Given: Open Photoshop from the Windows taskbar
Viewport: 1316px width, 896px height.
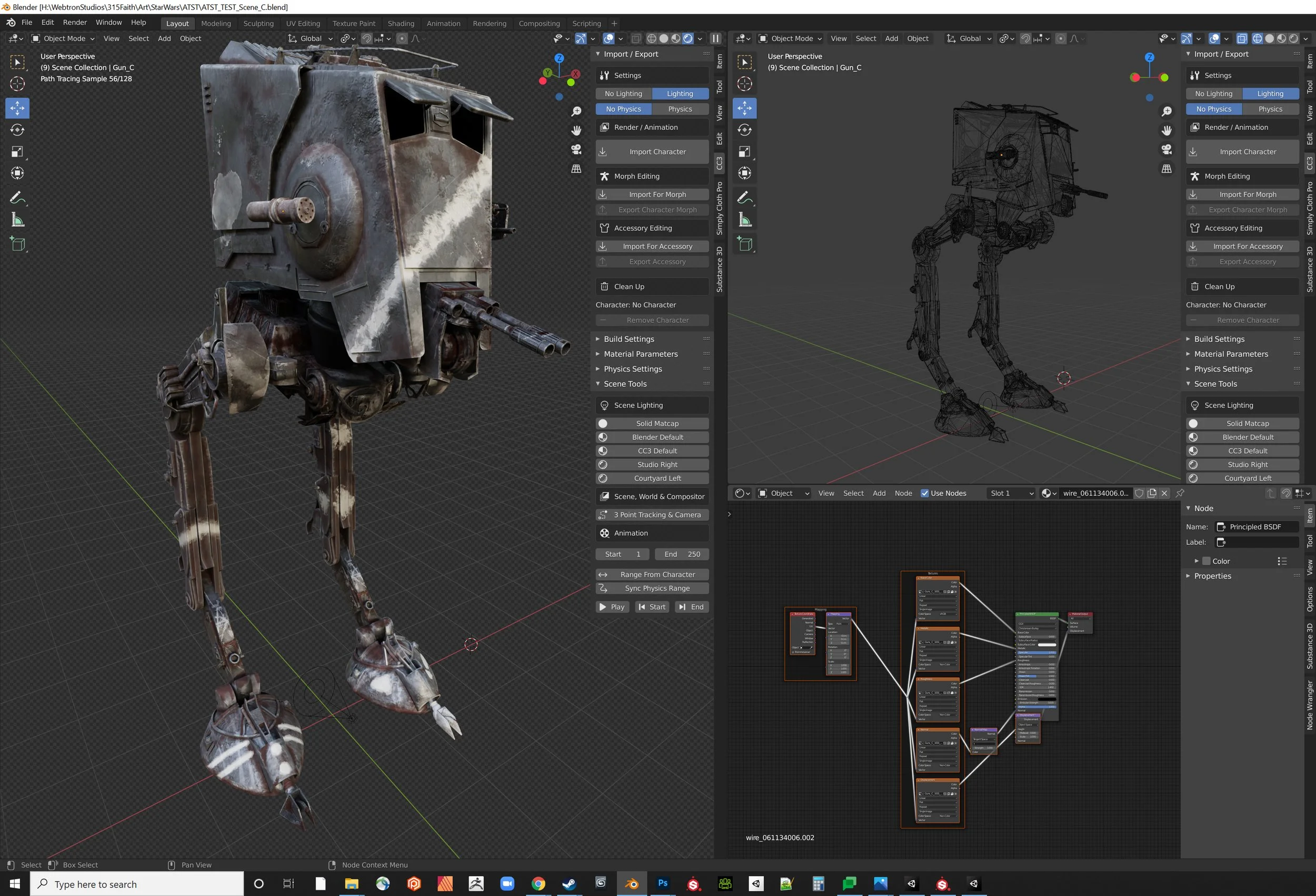Looking at the screenshot, I should (663, 883).
